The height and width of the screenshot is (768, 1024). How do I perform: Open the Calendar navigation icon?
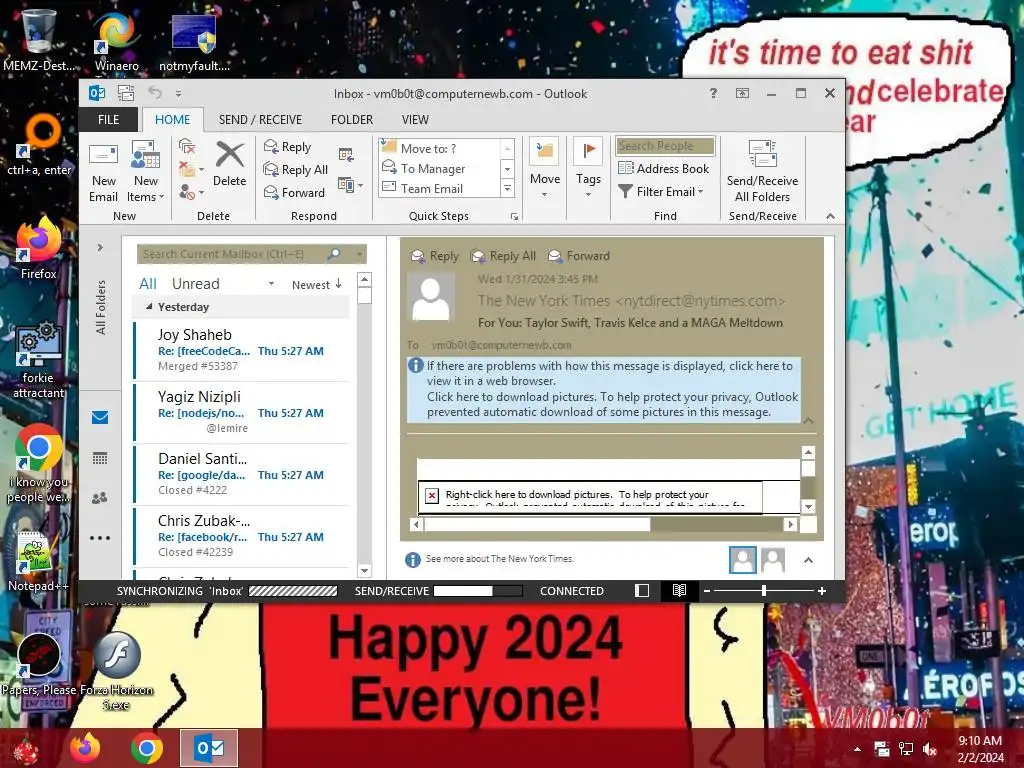[100, 458]
